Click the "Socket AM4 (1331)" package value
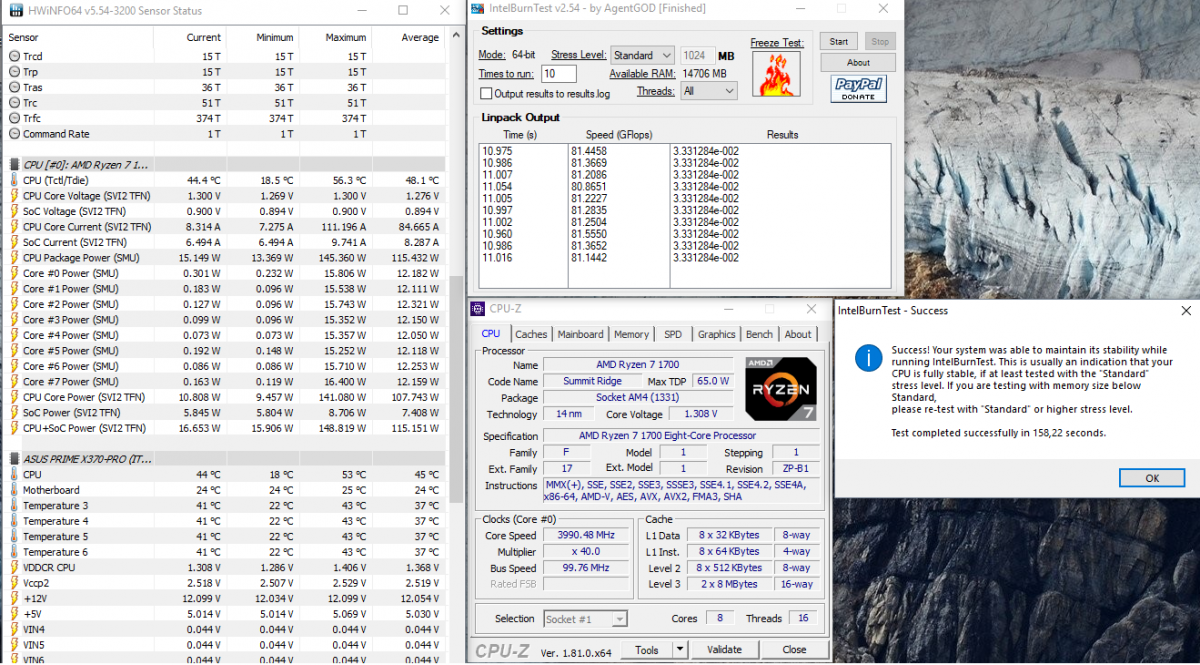1200x665 pixels. pos(637,397)
